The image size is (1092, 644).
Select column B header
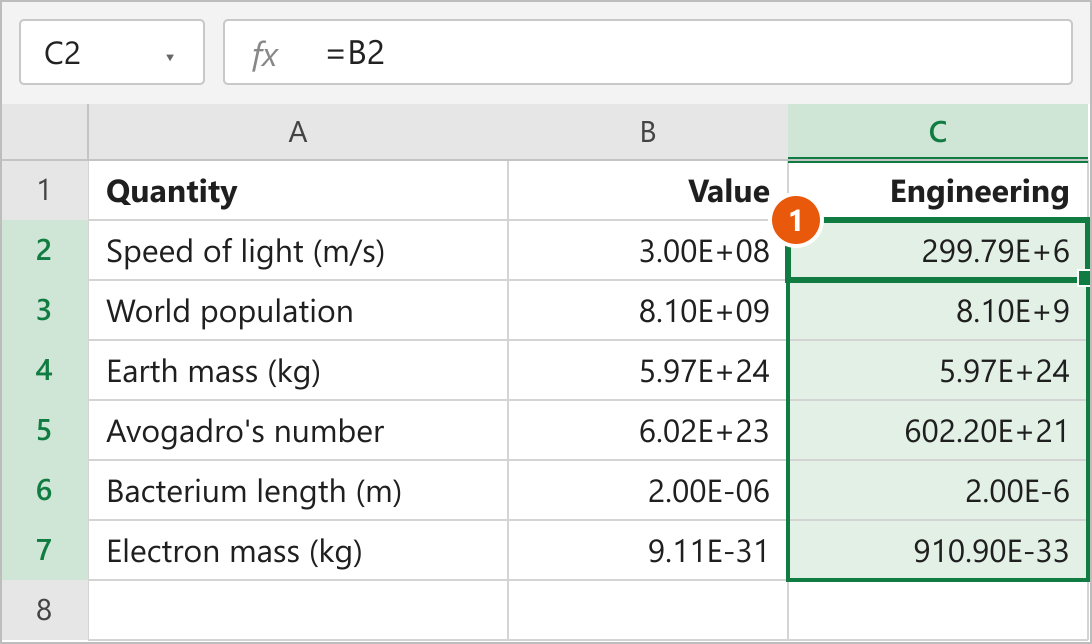tap(648, 132)
